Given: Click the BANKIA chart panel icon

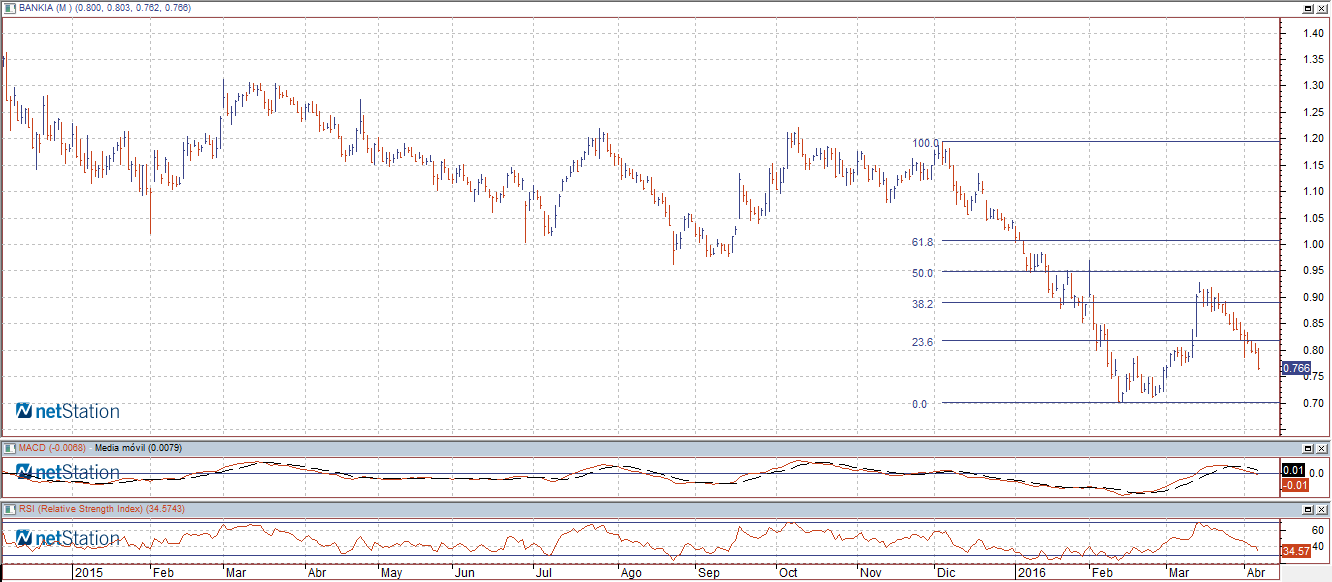Looking at the screenshot, I should click(x=10, y=8).
